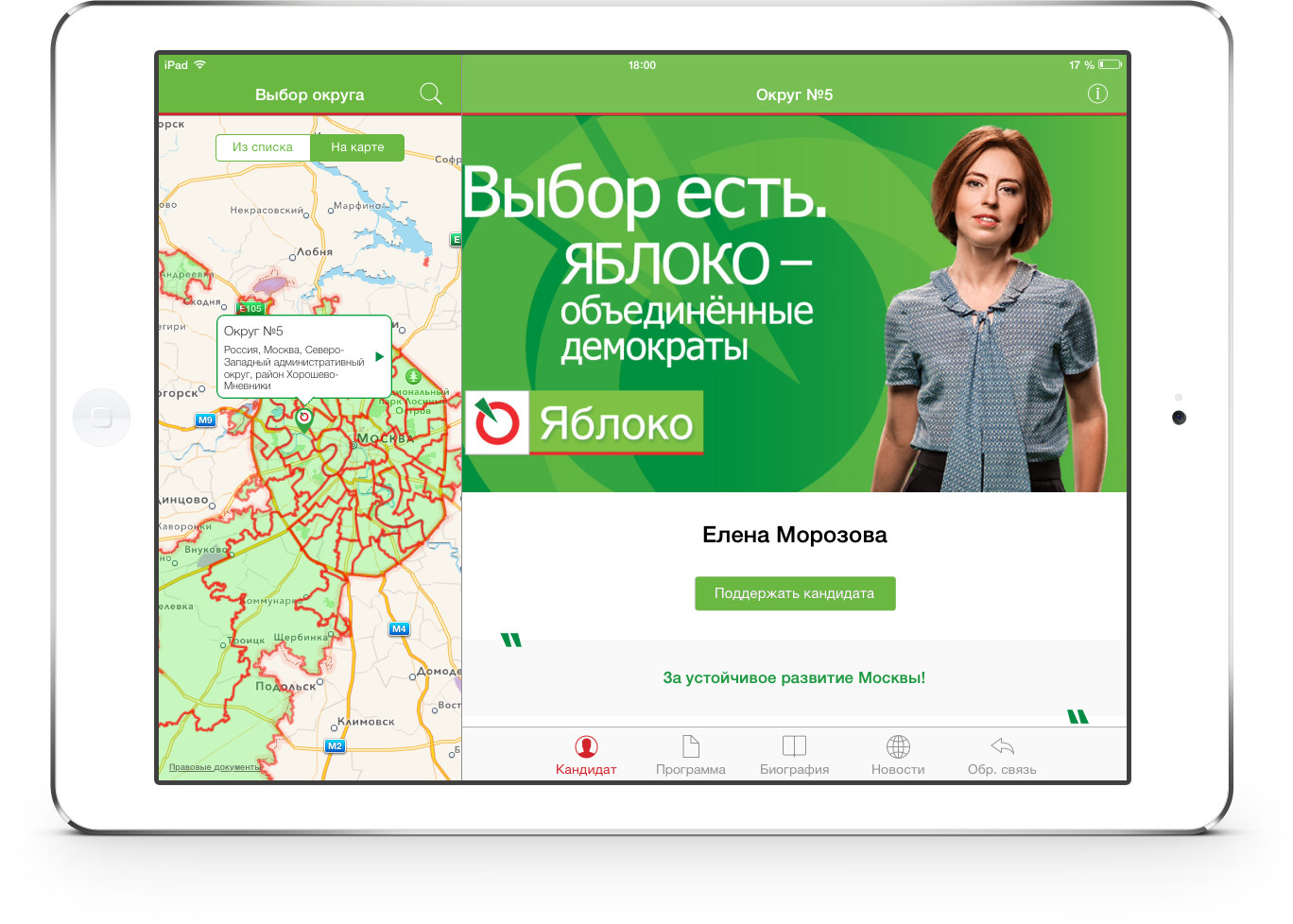Tap the Программа document icon
1293x924 pixels.
click(691, 746)
